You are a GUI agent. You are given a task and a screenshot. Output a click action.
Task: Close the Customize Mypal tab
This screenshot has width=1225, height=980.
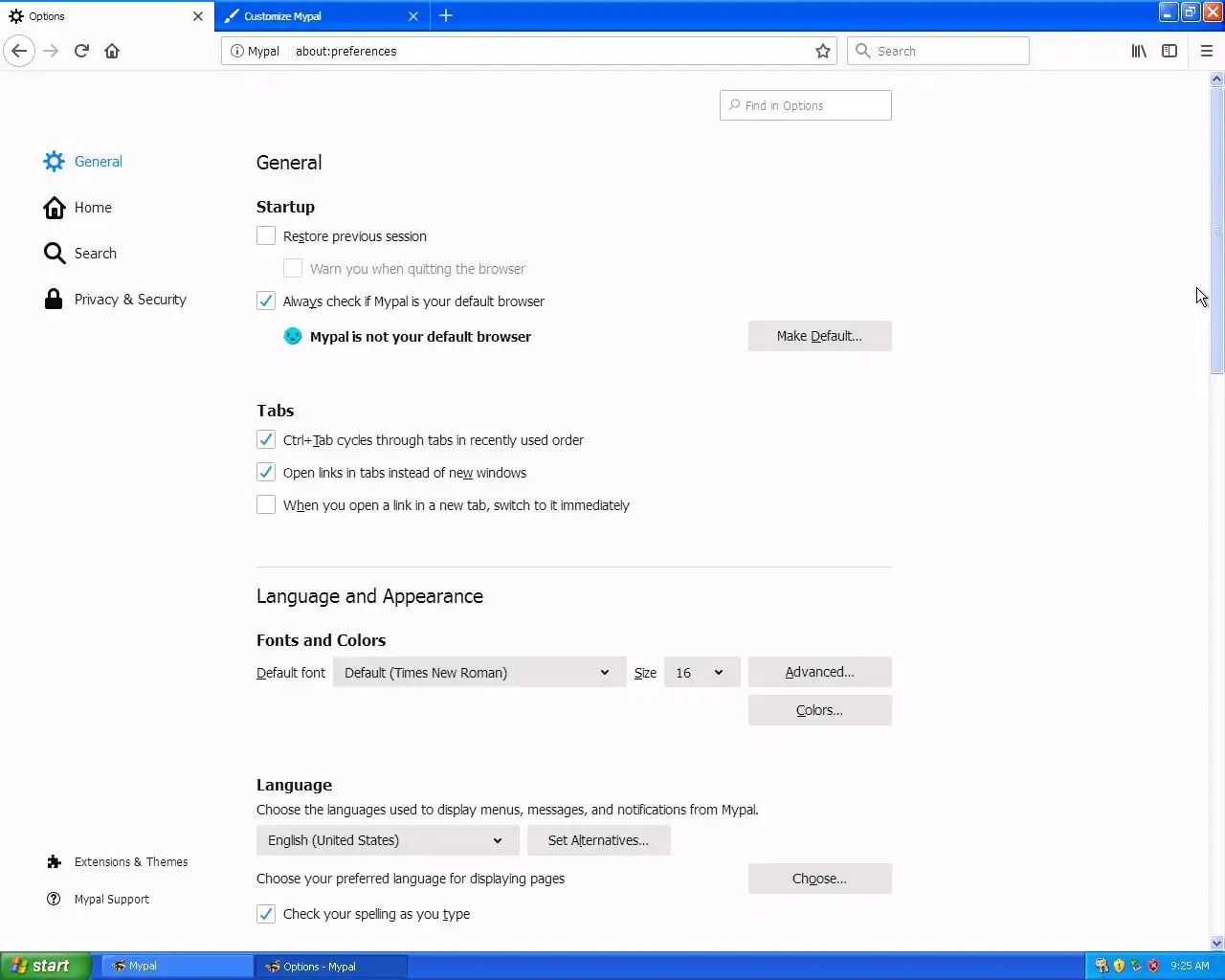[x=413, y=16]
